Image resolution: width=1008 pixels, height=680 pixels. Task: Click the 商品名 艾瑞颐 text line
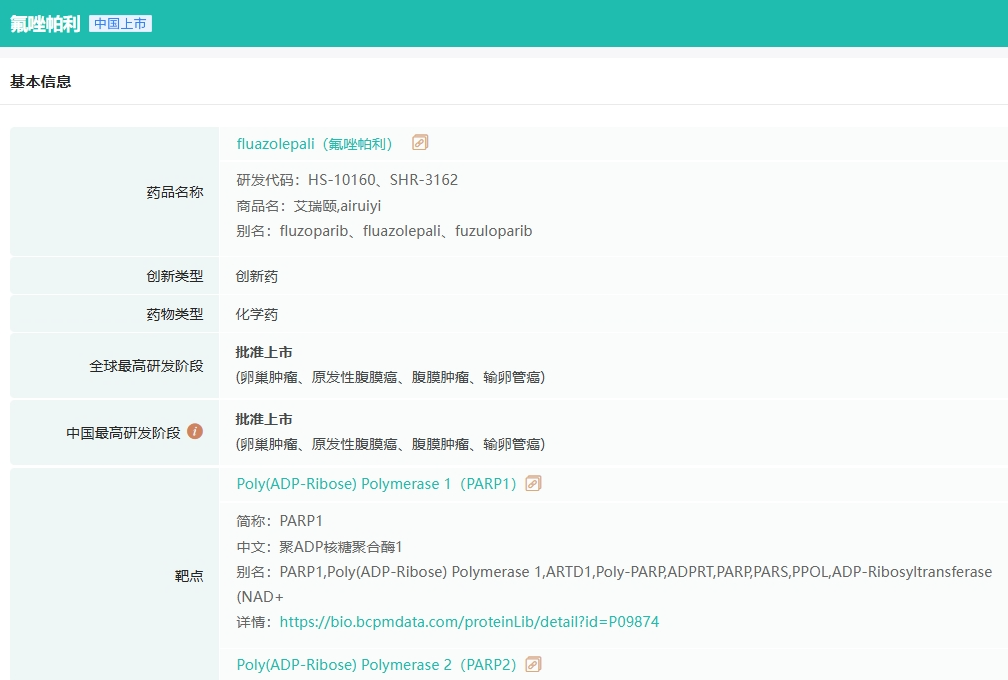coord(309,206)
